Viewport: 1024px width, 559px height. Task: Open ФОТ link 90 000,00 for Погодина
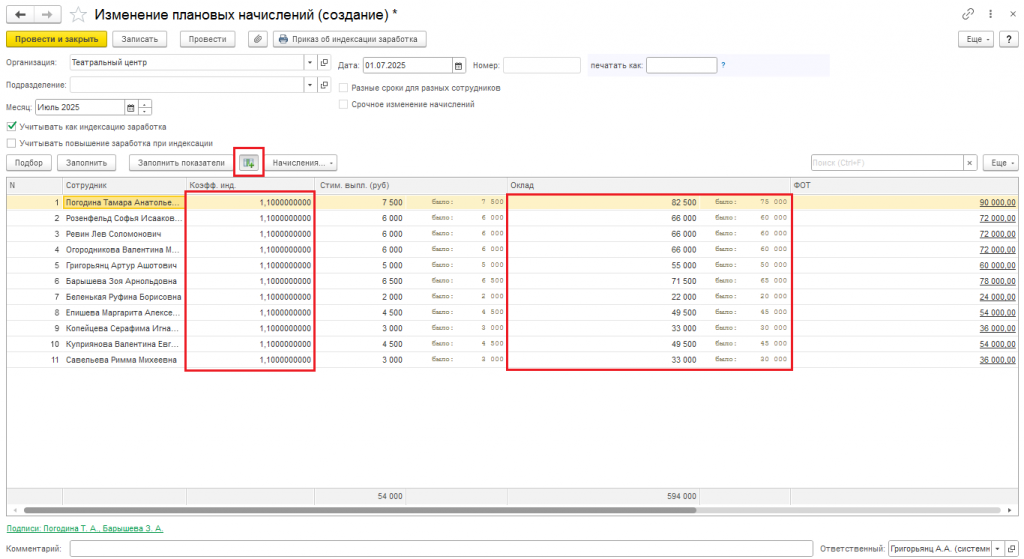tap(997, 202)
